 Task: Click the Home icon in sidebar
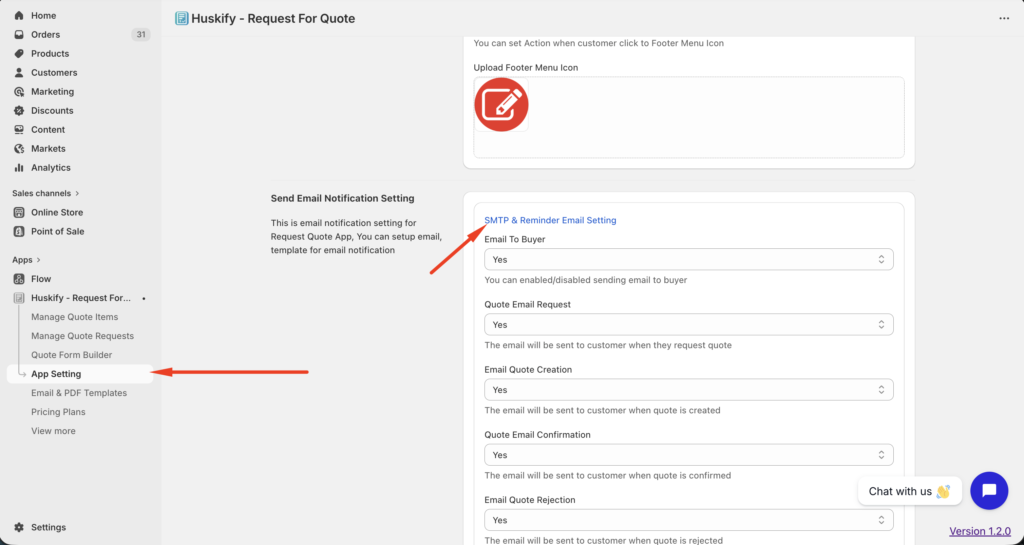click(19, 16)
